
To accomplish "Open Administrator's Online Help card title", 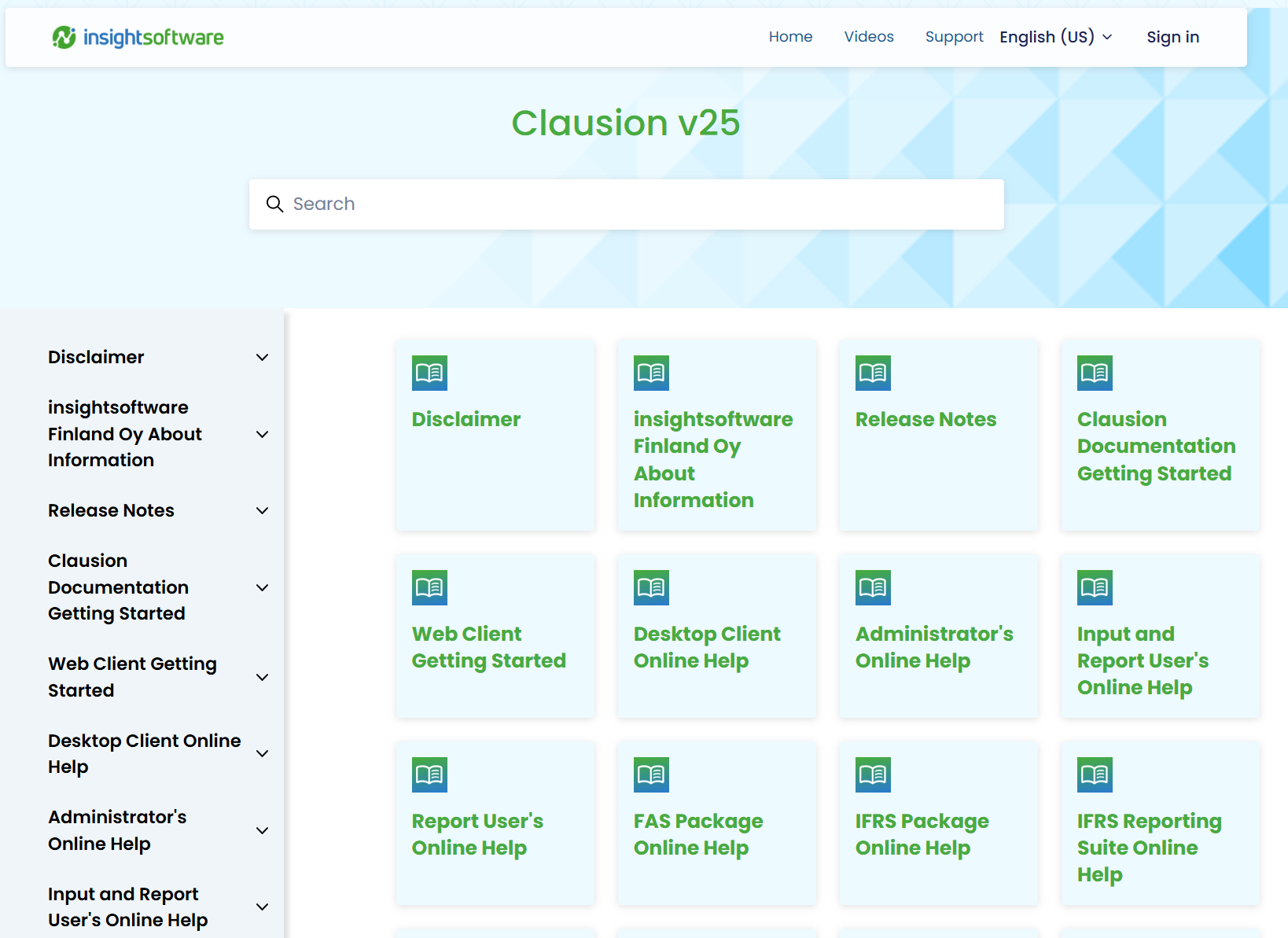I will (x=934, y=647).
